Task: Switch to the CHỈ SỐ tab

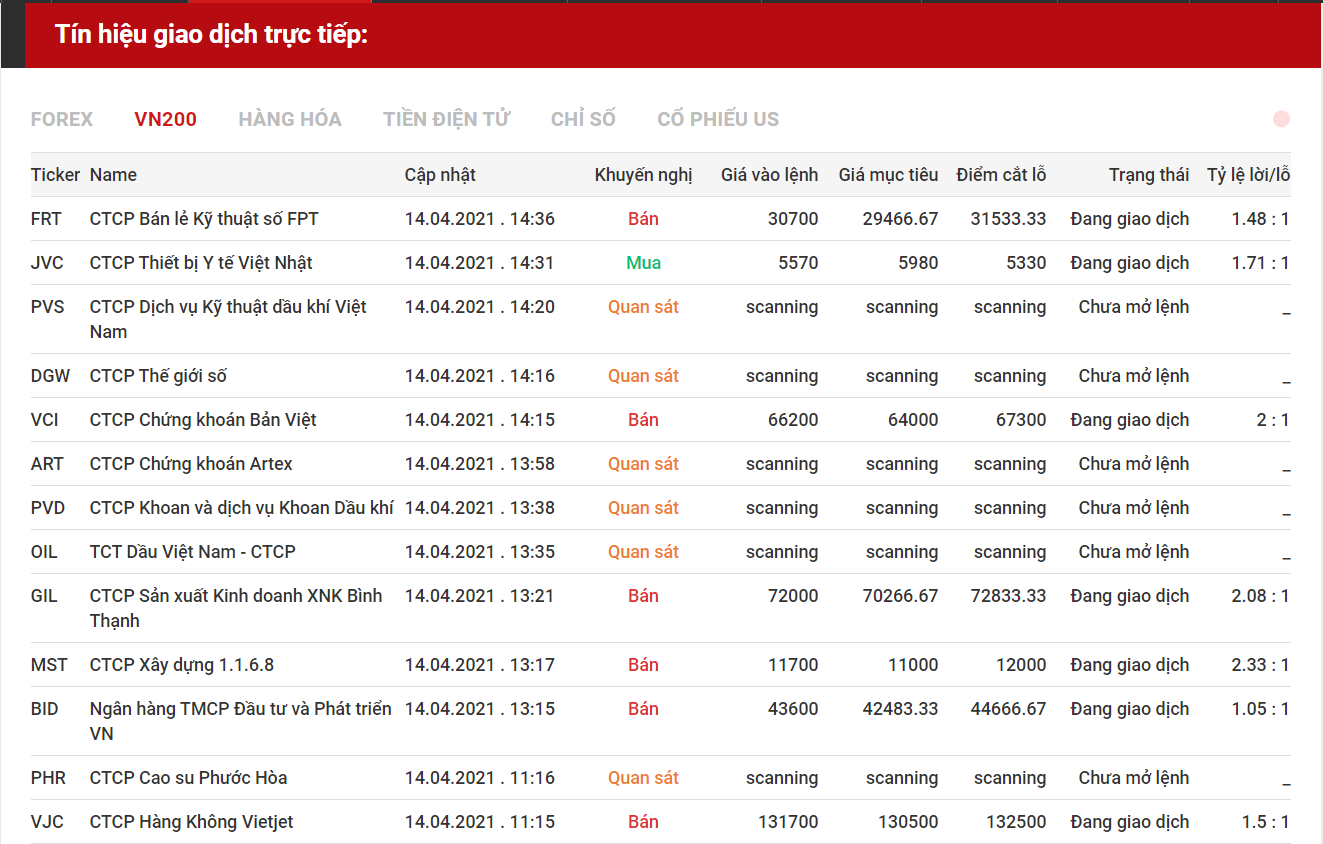Action: [x=583, y=119]
